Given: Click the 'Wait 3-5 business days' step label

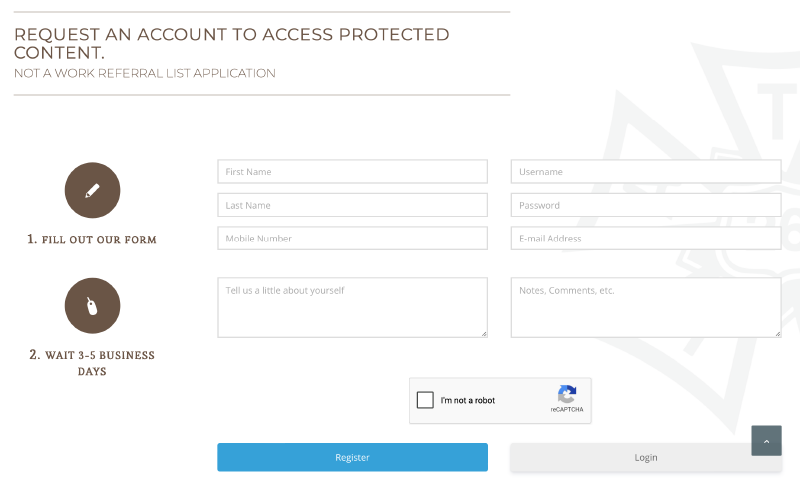Looking at the screenshot, I should [92, 363].
